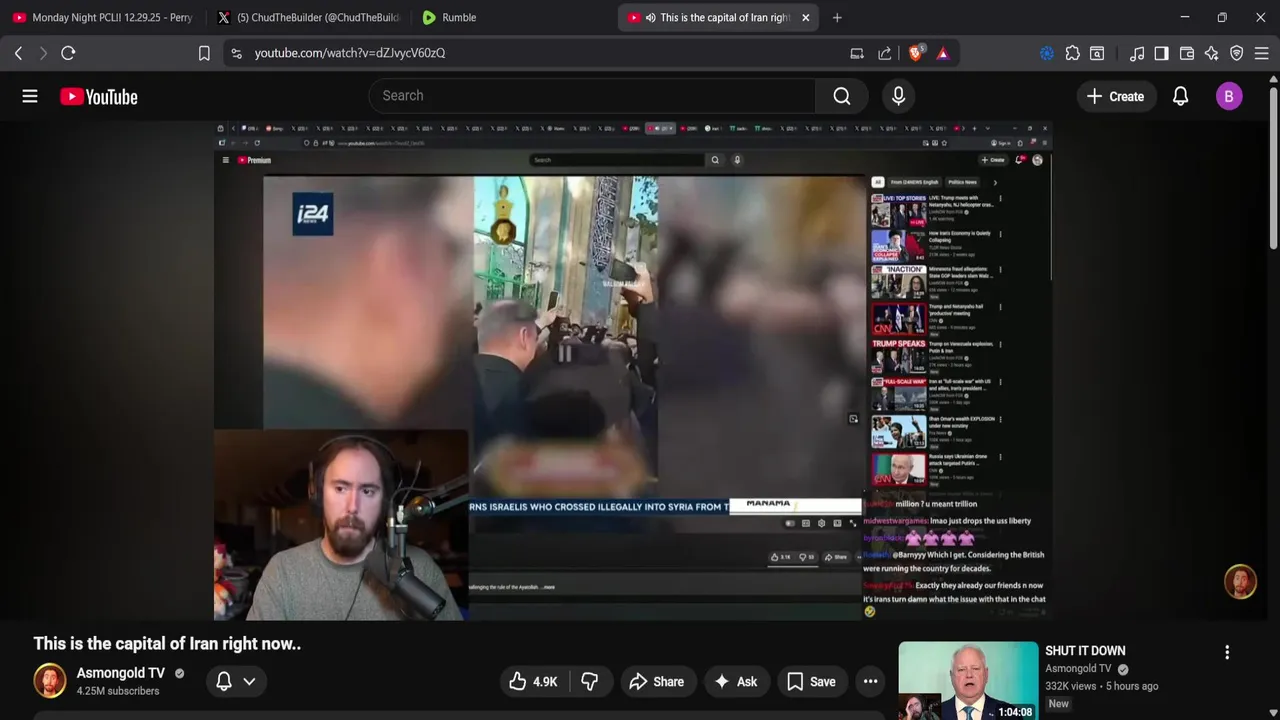Open the Asmongold TV channel name
The height and width of the screenshot is (720, 1280).
coord(121,673)
